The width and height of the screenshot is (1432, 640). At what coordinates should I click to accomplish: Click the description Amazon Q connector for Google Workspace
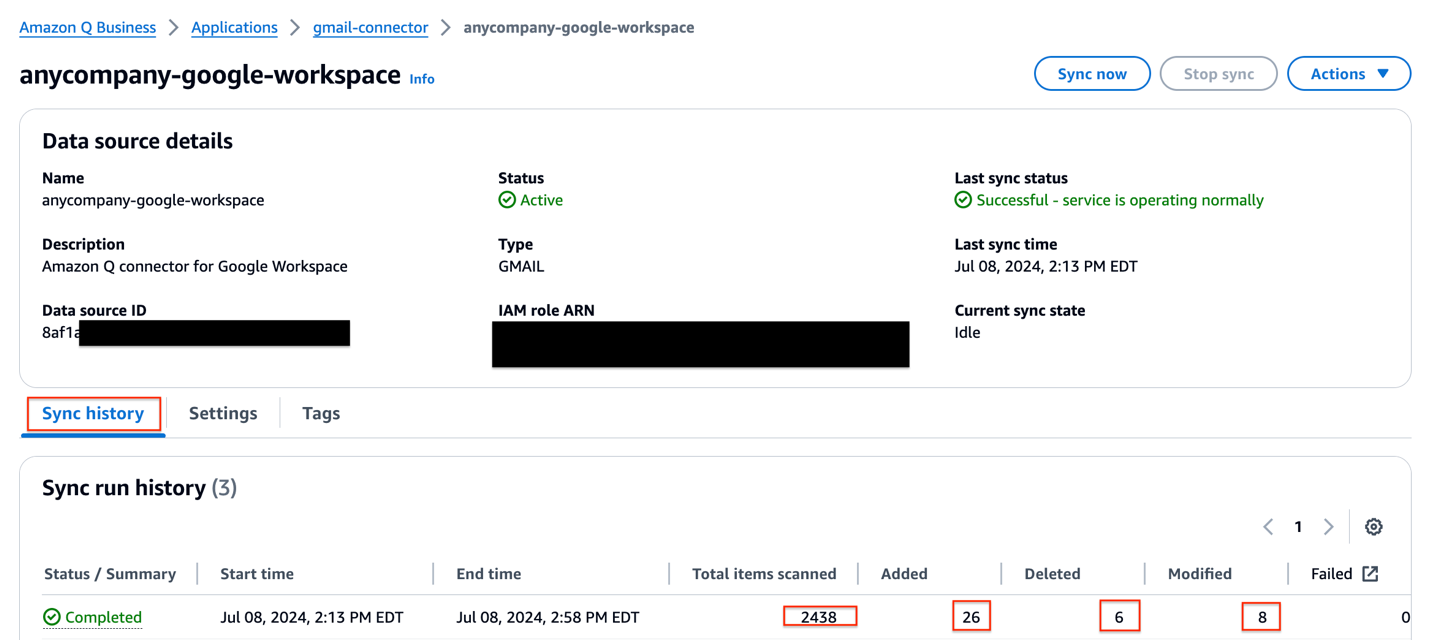click(195, 266)
